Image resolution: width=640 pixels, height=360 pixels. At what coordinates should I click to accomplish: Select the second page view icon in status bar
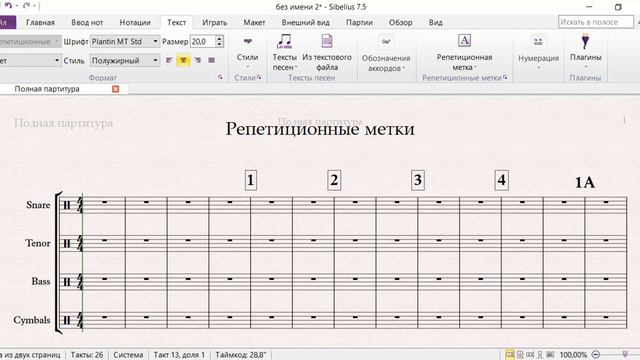tap(520, 354)
